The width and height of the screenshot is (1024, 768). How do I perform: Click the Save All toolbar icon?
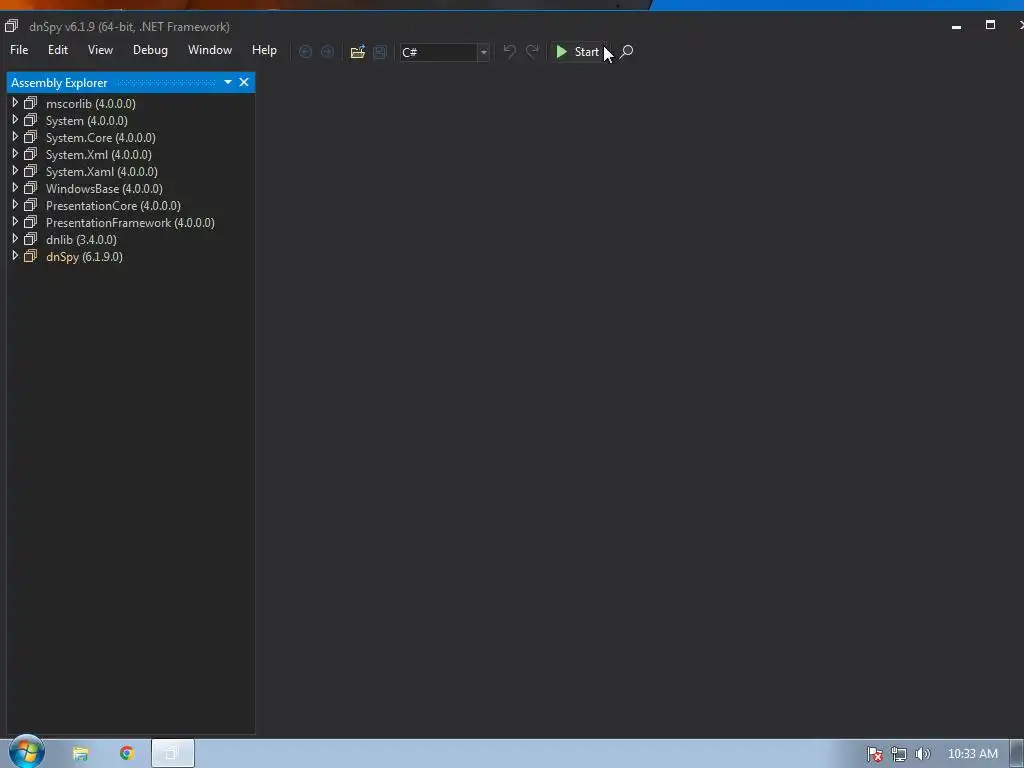coord(380,52)
